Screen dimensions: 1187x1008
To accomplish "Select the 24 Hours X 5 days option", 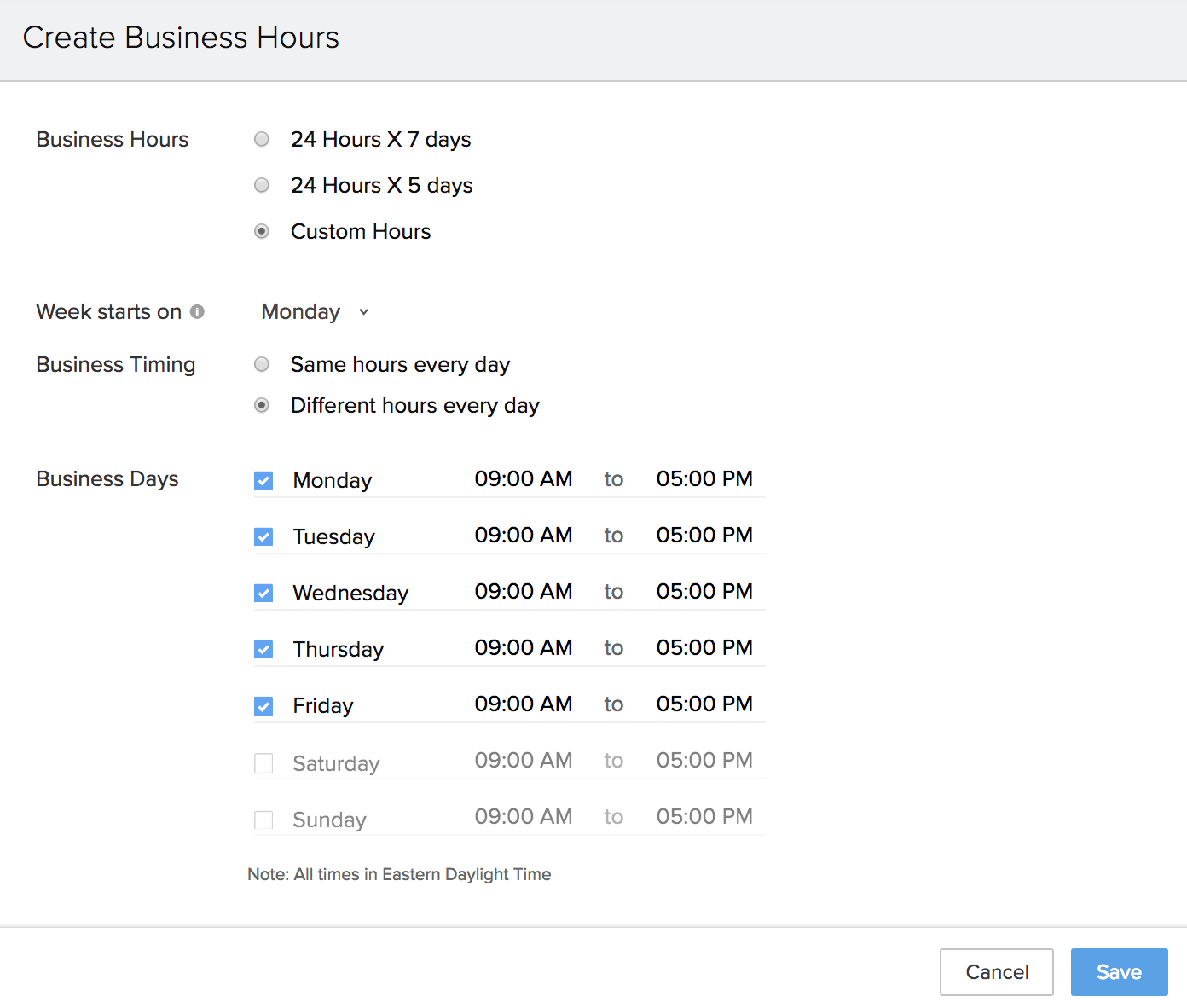I will click(262, 185).
